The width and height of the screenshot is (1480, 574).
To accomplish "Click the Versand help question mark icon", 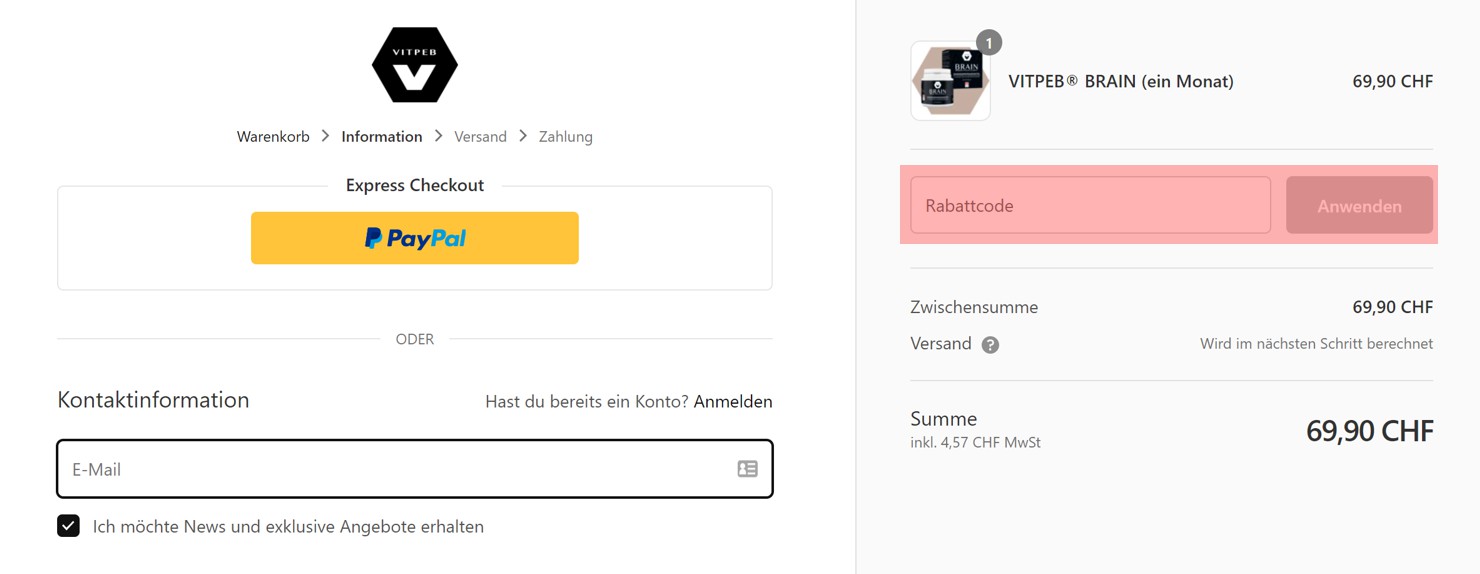I will pos(990,345).
